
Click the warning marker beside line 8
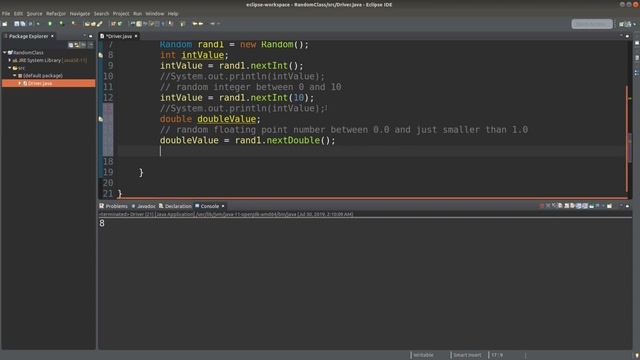click(101, 55)
